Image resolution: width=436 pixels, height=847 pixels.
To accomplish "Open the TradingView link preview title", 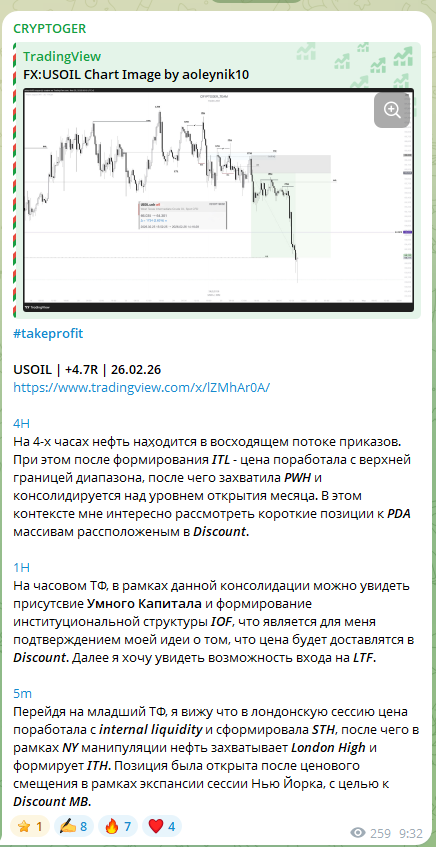I will (62, 57).
